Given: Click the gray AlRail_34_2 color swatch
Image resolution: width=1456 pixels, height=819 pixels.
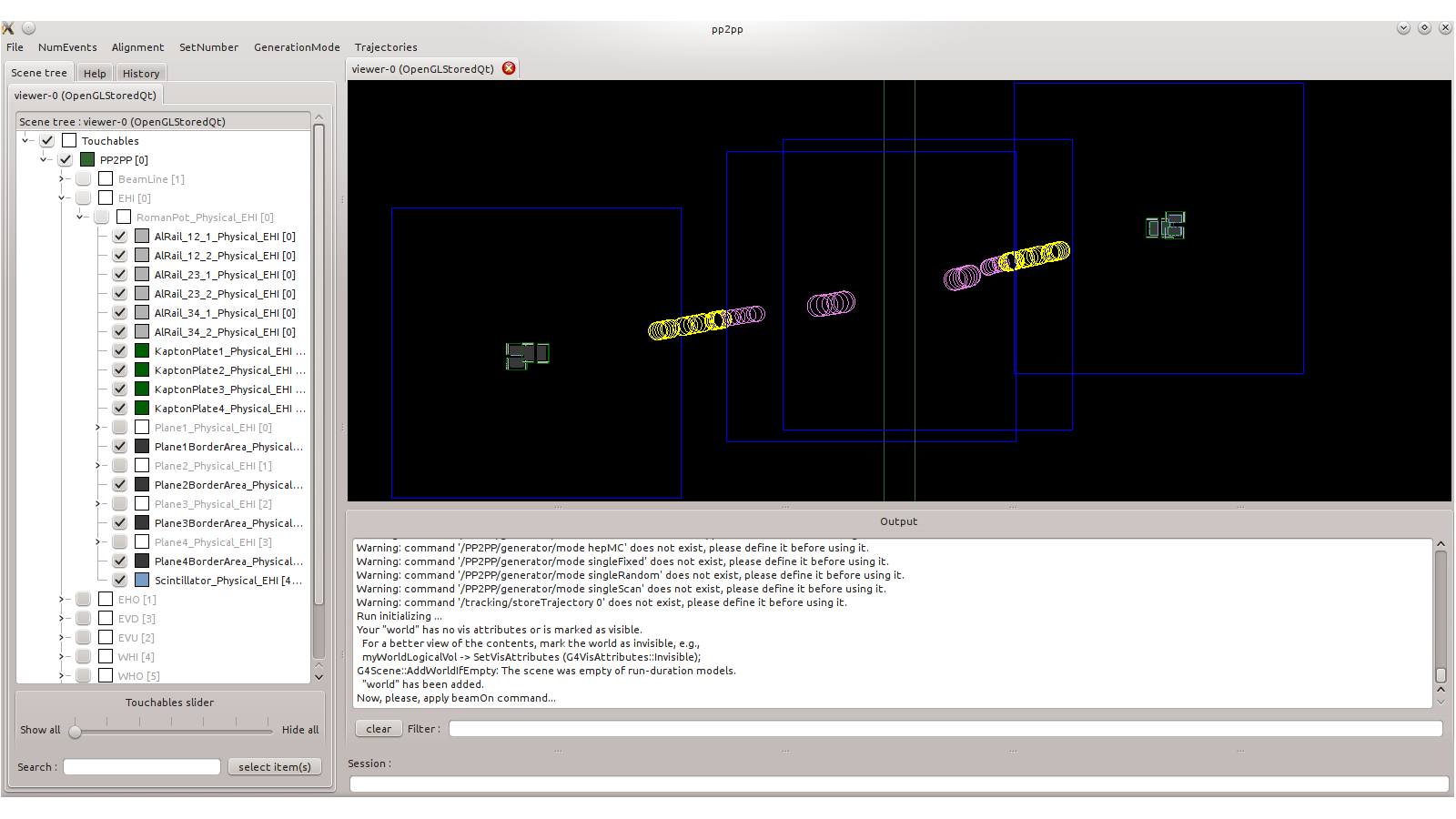Looking at the screenshot, I should (x=142, y=332).
